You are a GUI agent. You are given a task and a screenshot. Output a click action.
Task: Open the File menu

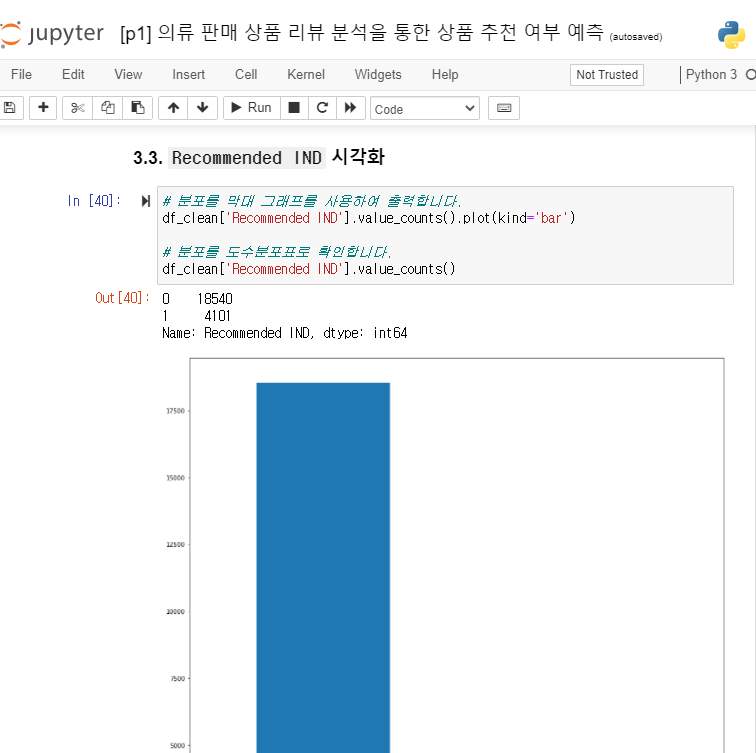(21, 75)
